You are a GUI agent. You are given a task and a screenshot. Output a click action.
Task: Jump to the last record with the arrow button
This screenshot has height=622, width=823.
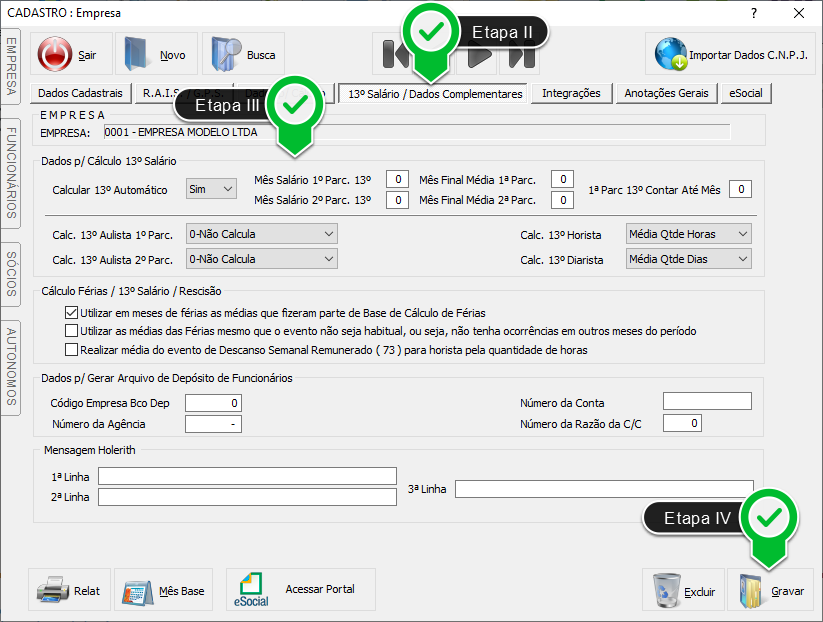pos(522,56)
